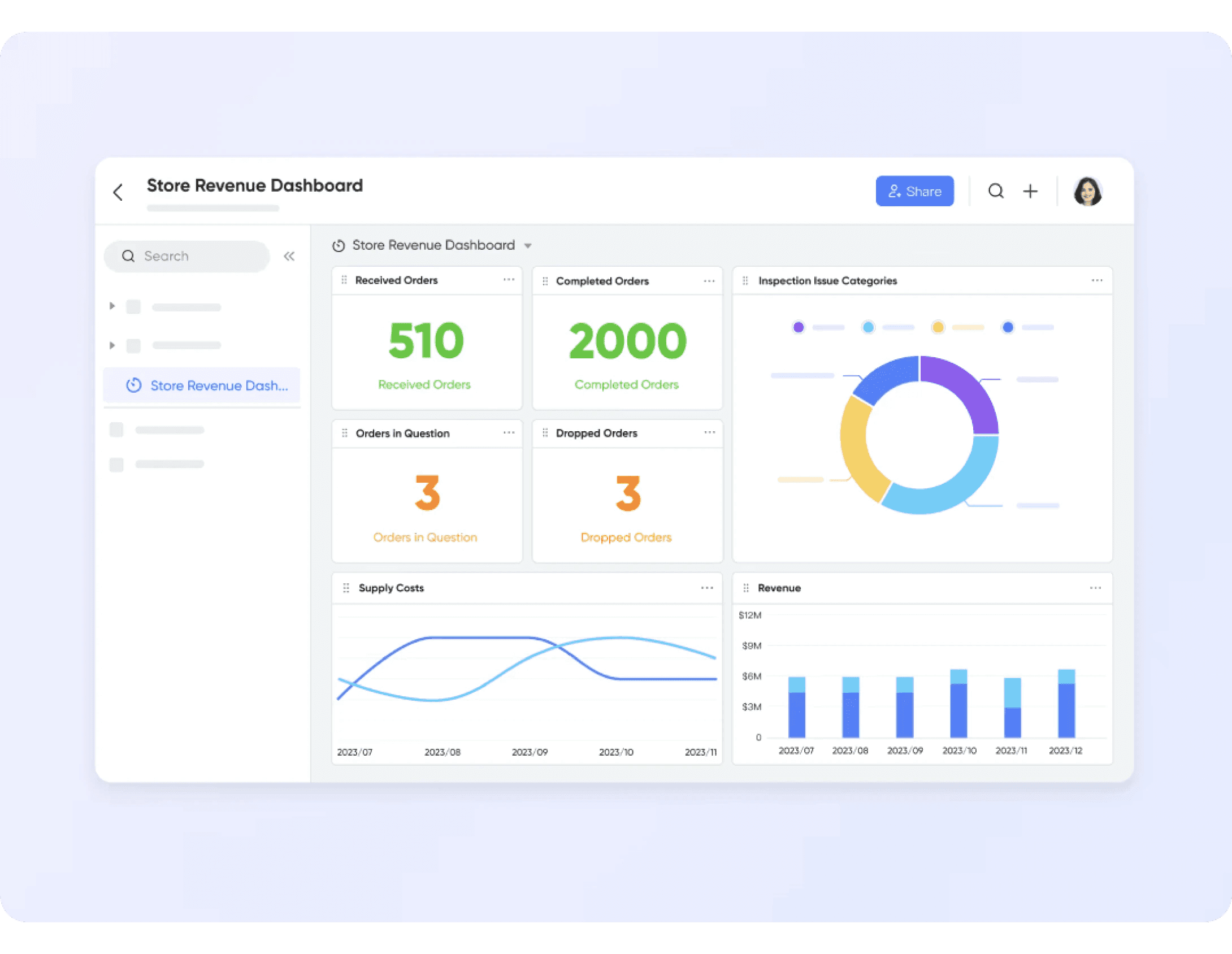Open user profile avatar

[1087, 191]
